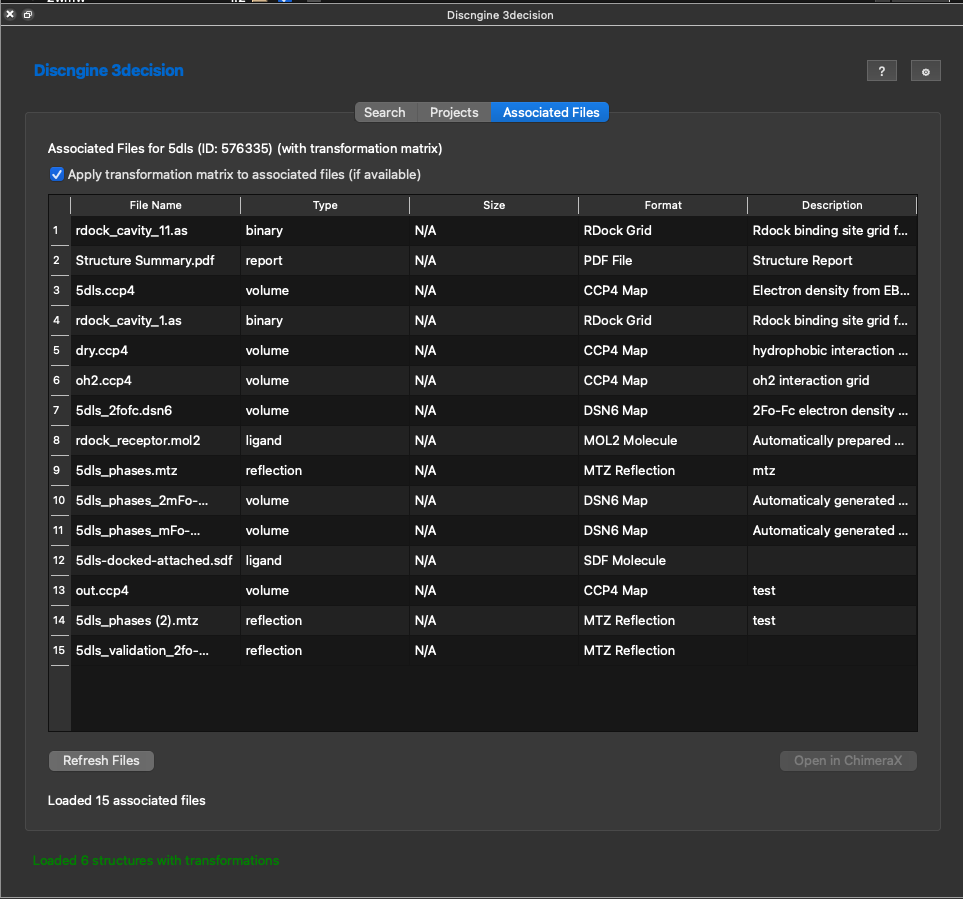Click Loaded 15 associated files status
Screen dimensions: 963x899
pyautogui.click(x=127, y=800)
